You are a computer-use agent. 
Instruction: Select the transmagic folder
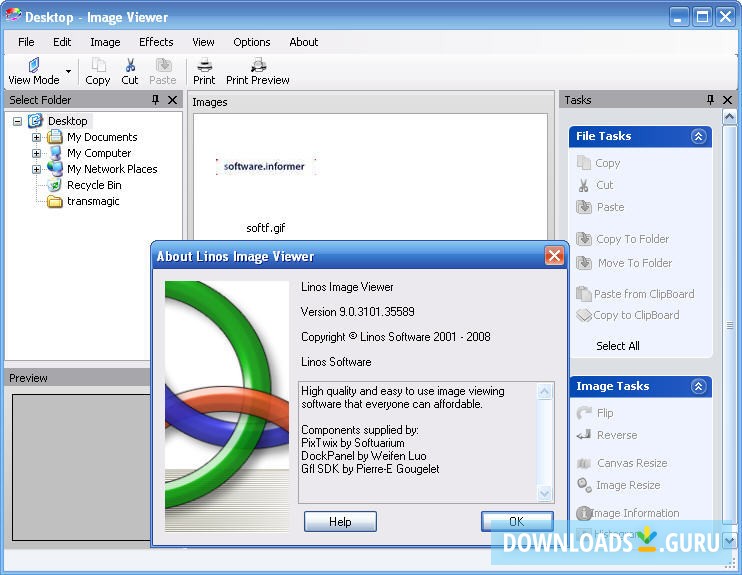[x=93, y=201]
